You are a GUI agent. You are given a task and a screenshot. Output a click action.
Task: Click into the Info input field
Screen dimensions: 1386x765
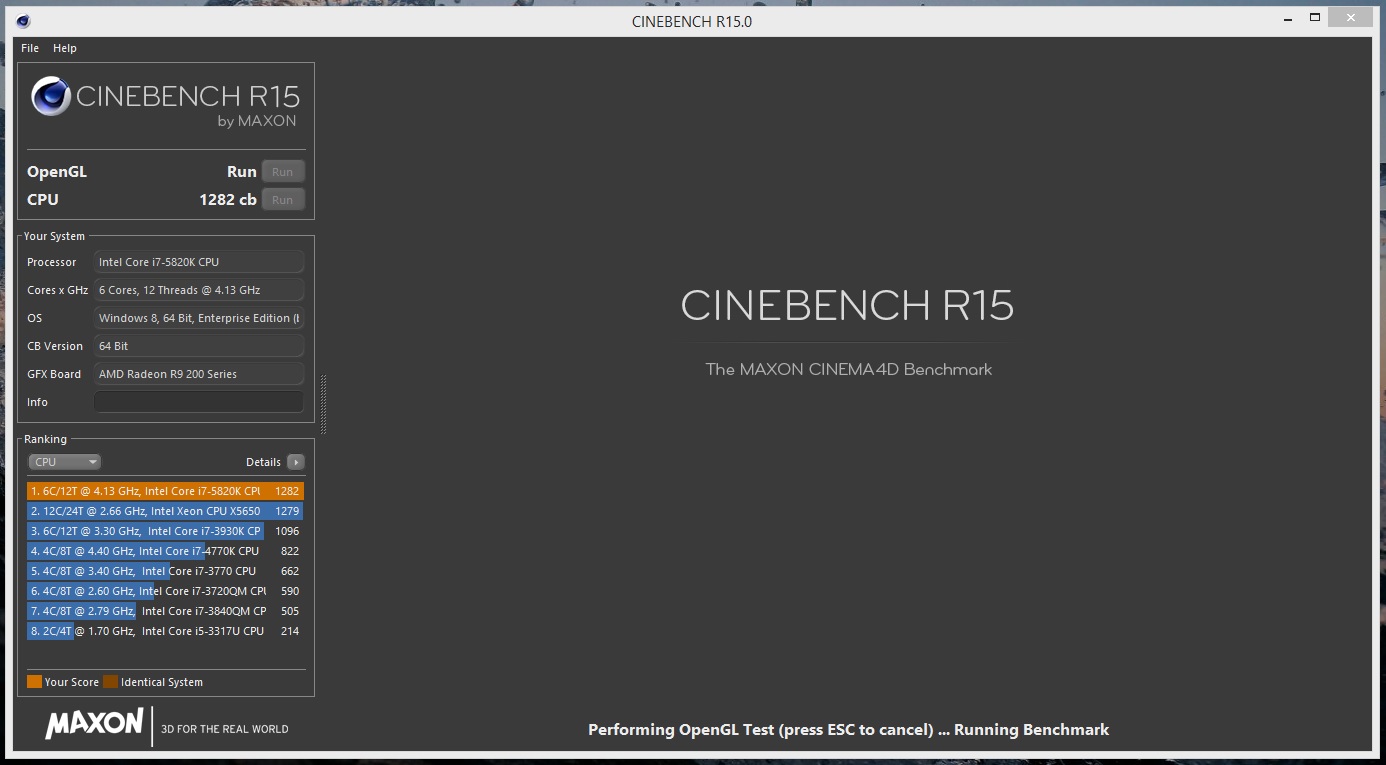point(199,402)
